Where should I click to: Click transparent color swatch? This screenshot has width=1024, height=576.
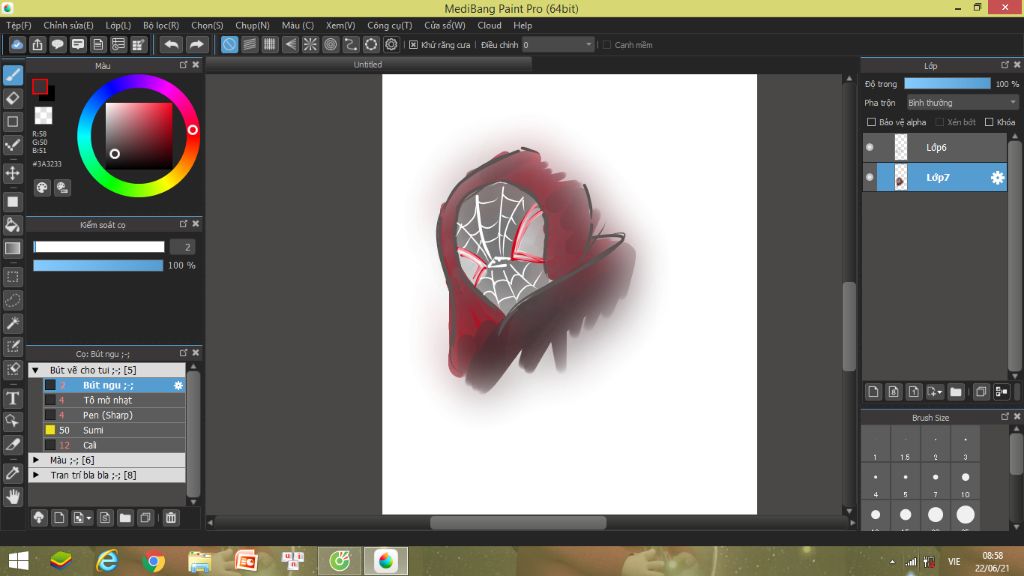point(43,116)
